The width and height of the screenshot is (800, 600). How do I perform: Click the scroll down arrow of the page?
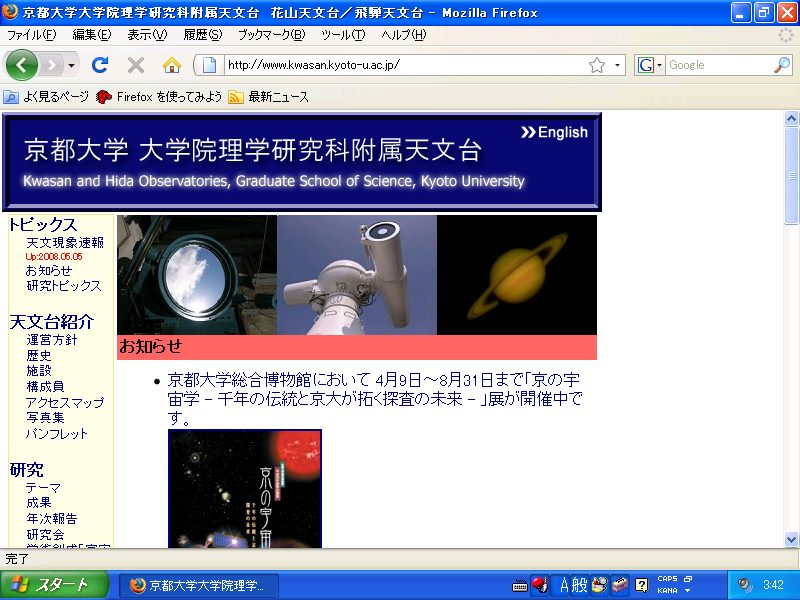[x=791, y=539]
